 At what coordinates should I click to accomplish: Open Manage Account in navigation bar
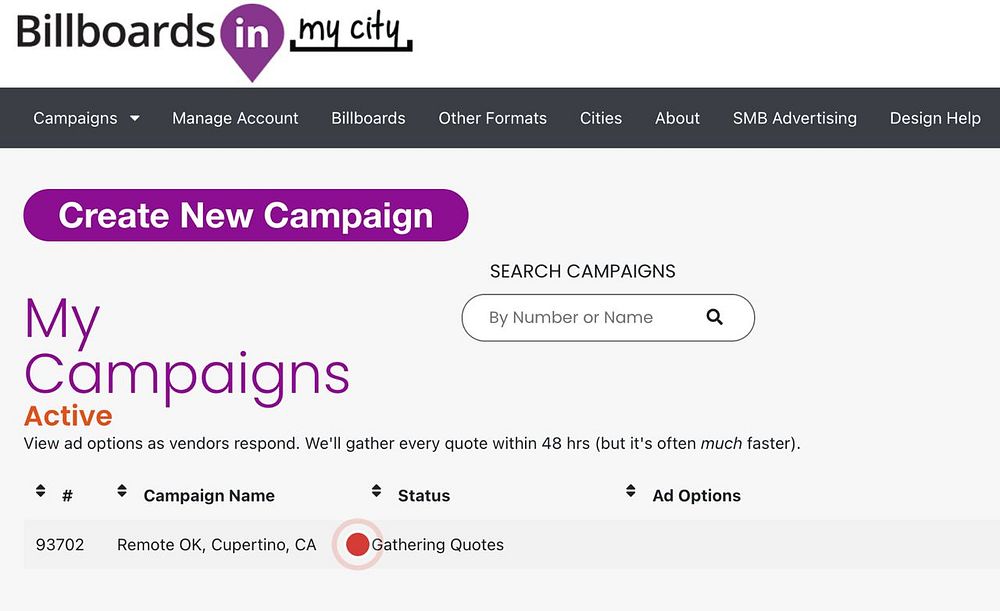click(x=235, y=118)
